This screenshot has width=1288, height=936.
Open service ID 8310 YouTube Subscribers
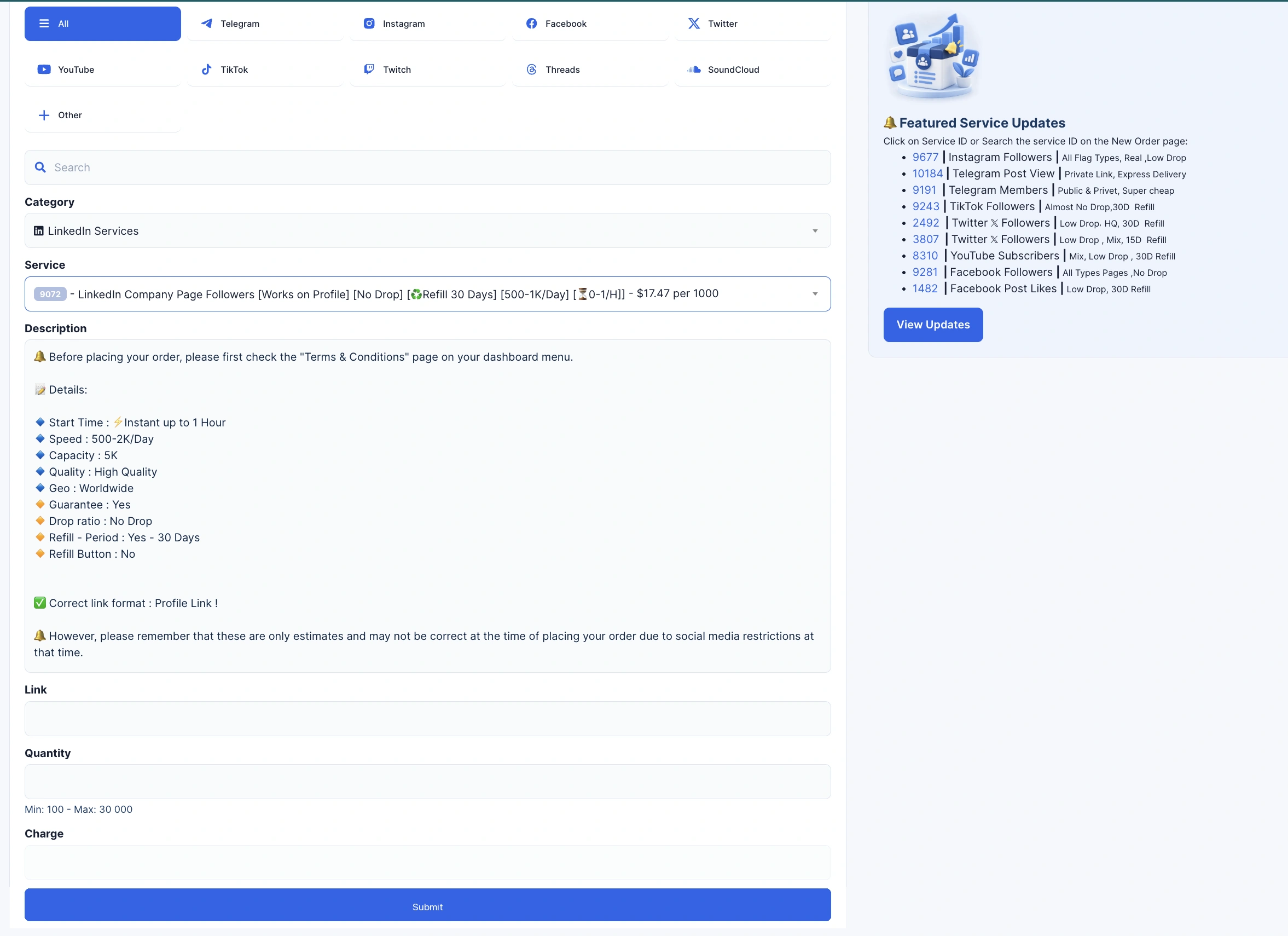click(926, 256)
